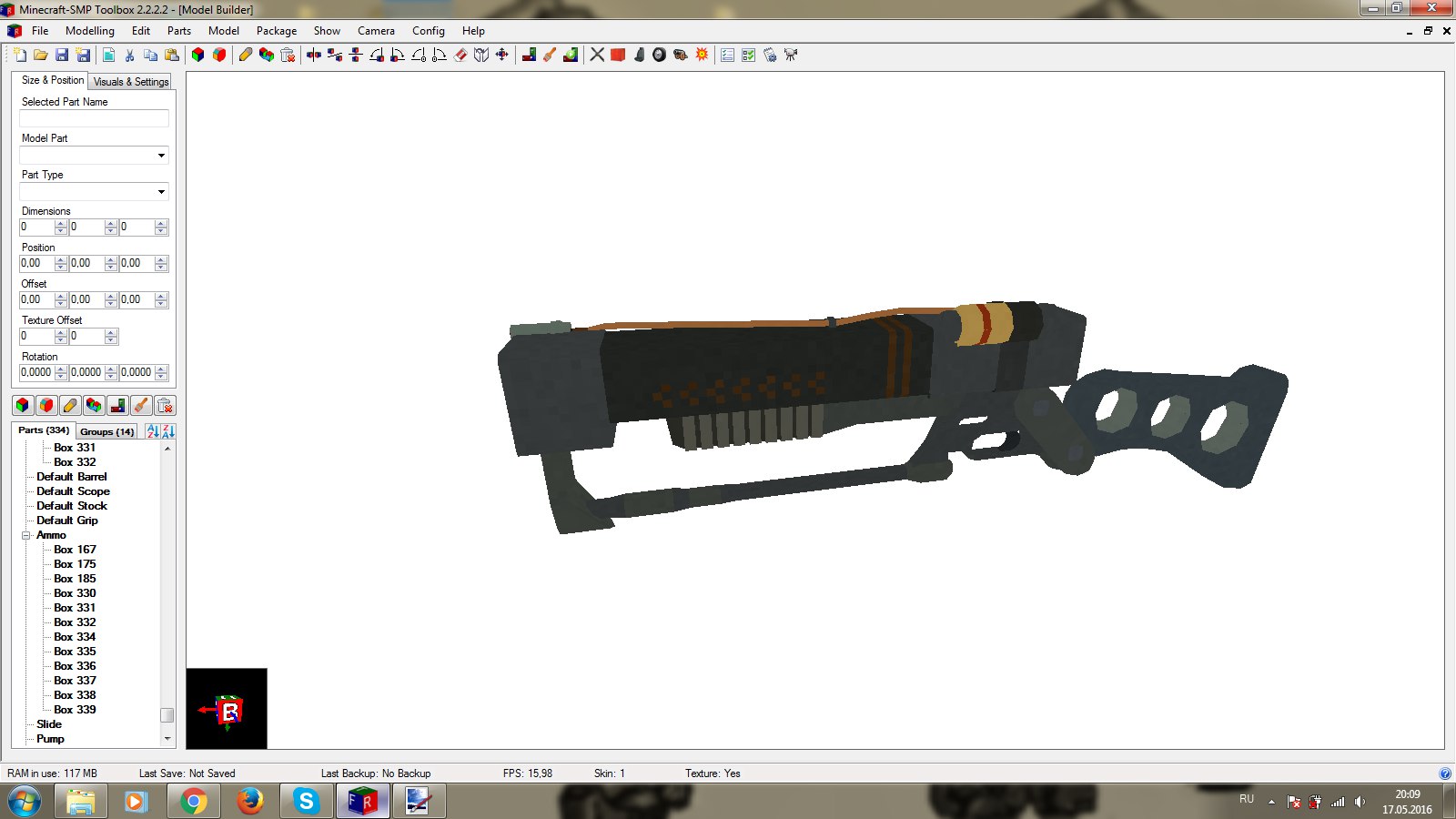Click the tire wheel icon in toolbar
1456x819 pixels.
click(x=660, y=56)
